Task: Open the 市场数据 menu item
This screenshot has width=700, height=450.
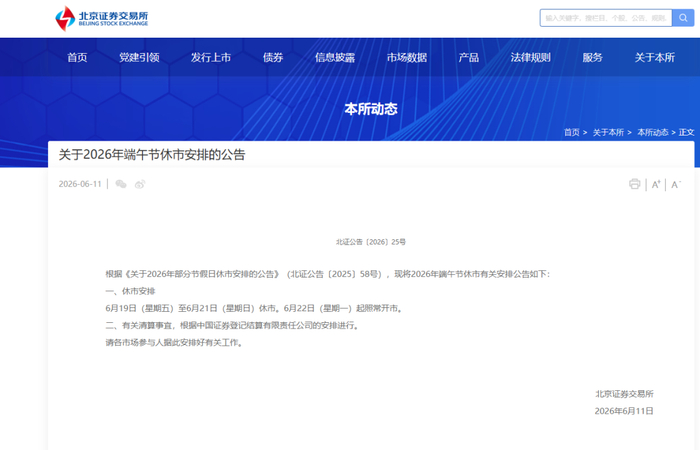Action: click(407, 57)
